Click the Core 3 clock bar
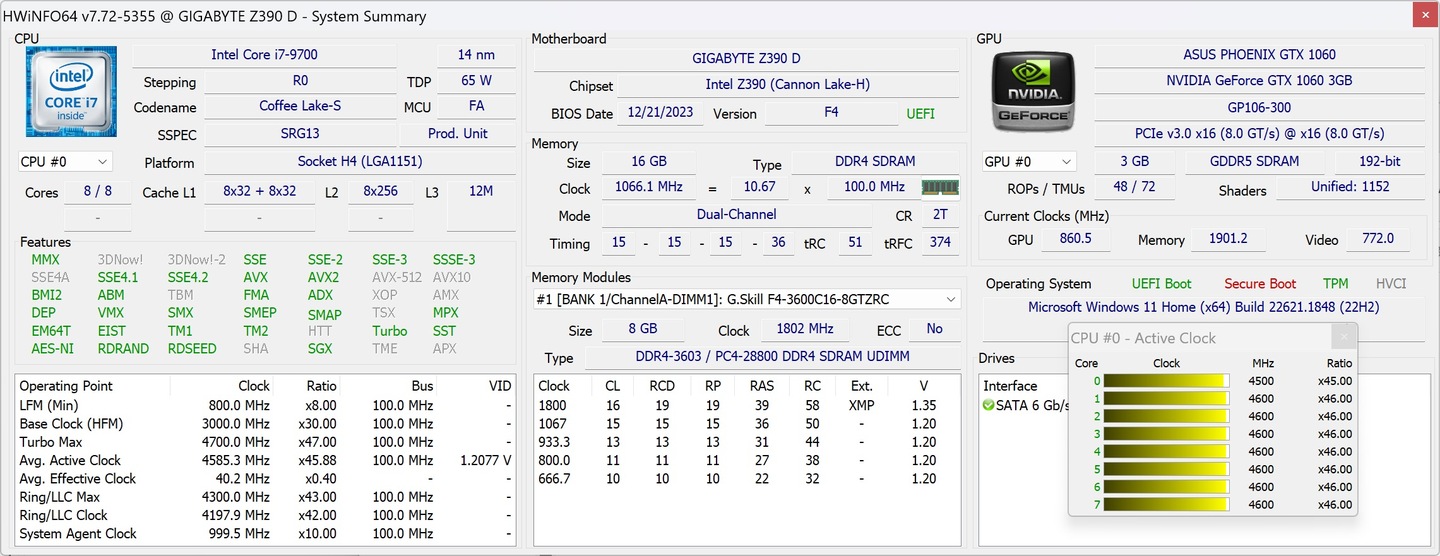Viewport: 1440px width, 556px height. [x=1166, y=434]
